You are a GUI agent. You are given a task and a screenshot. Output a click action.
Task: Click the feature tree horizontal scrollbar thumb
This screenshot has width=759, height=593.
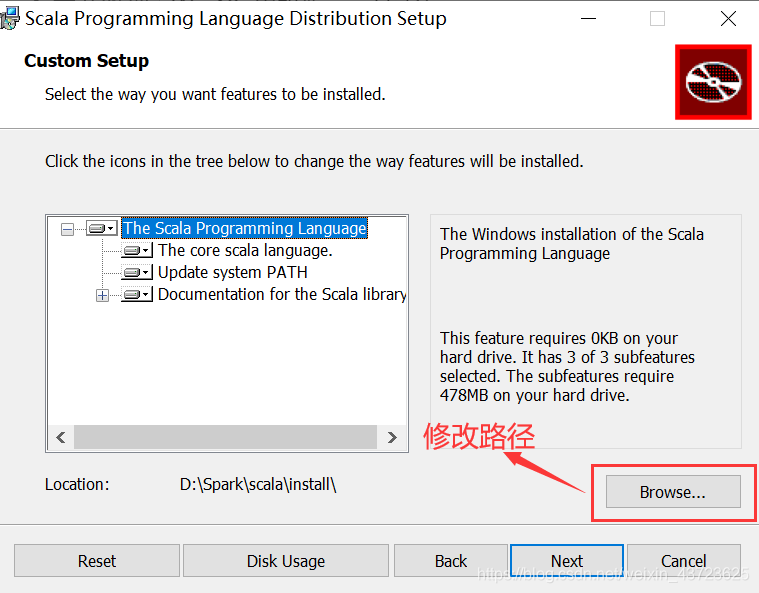tap(225, 438)
